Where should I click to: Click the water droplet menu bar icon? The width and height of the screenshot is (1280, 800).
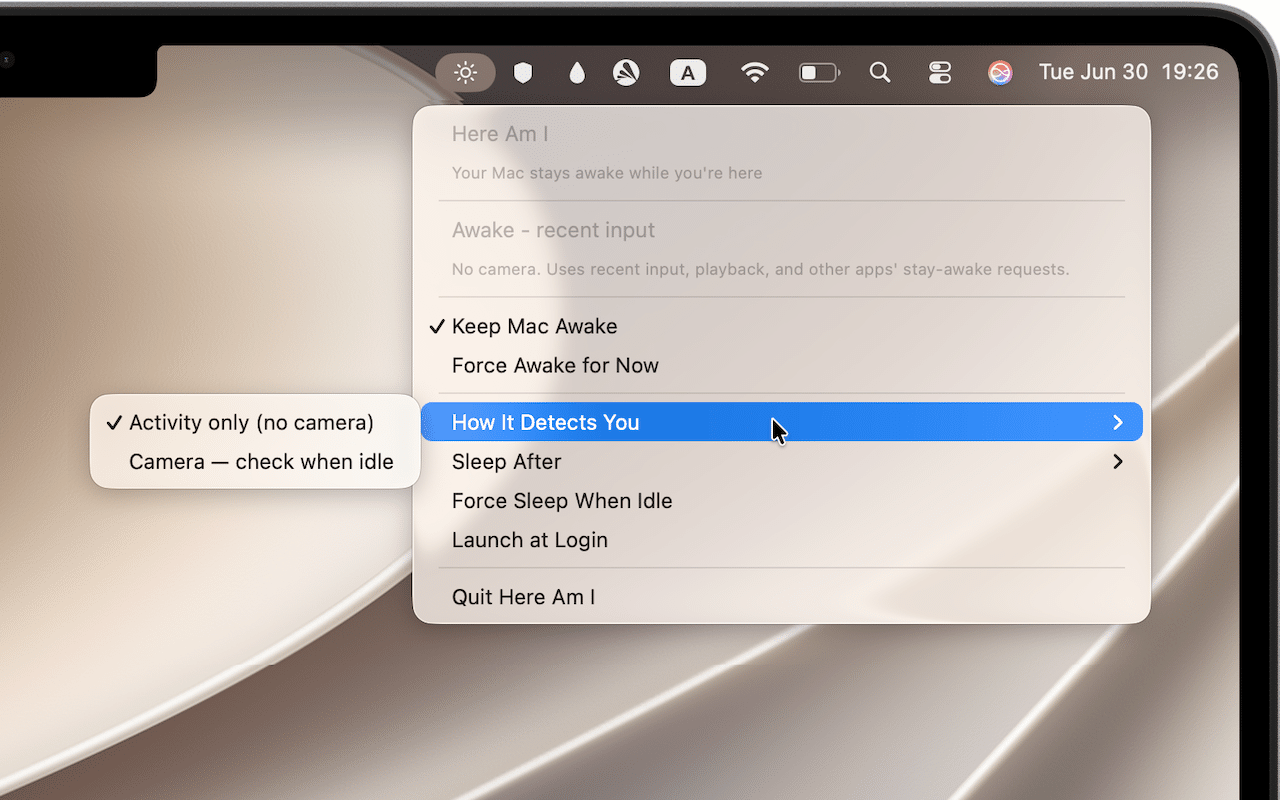pyautogui.click(x=576, y=72)
